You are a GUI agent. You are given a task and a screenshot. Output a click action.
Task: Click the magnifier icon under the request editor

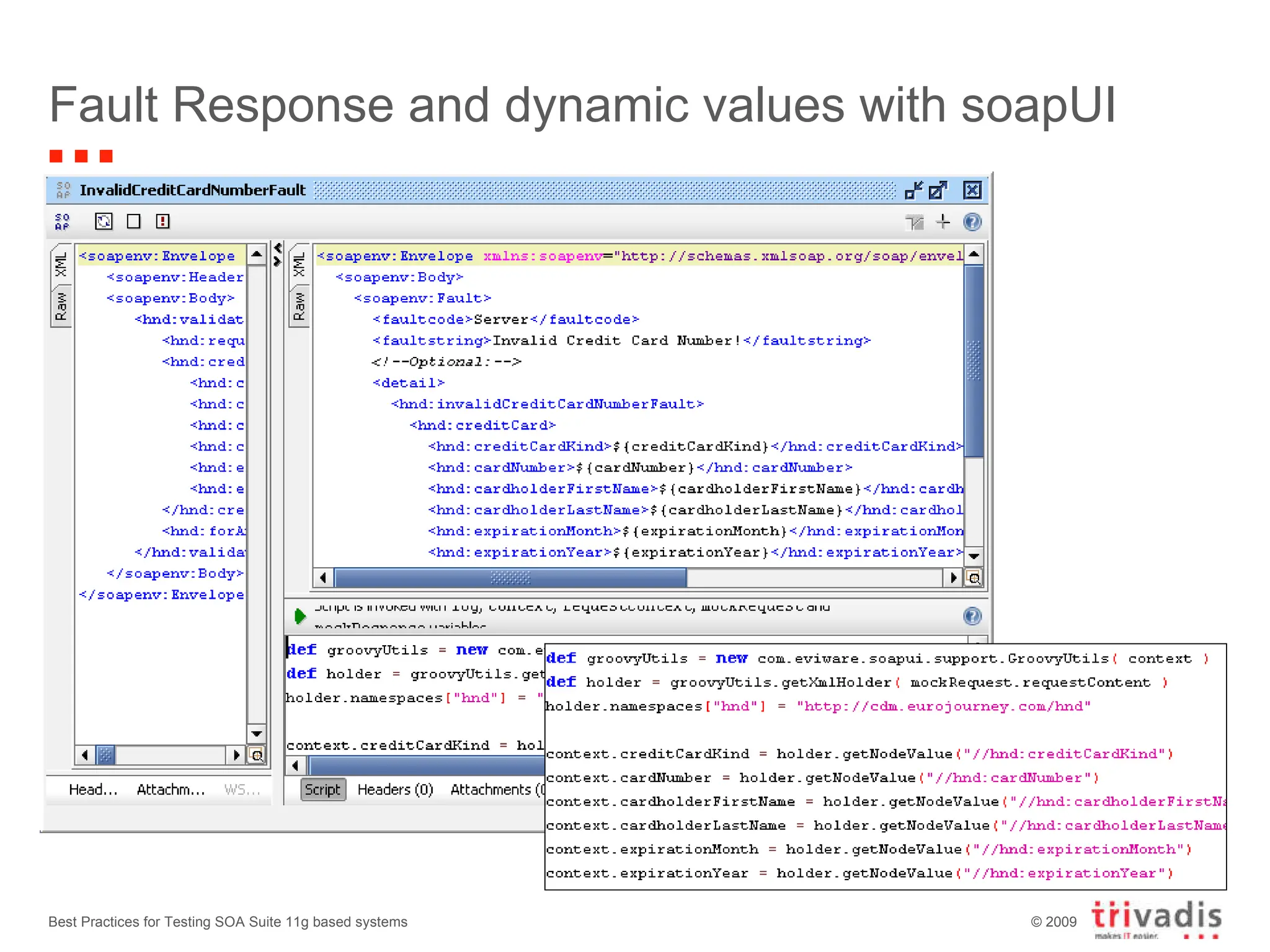(256, 755)
